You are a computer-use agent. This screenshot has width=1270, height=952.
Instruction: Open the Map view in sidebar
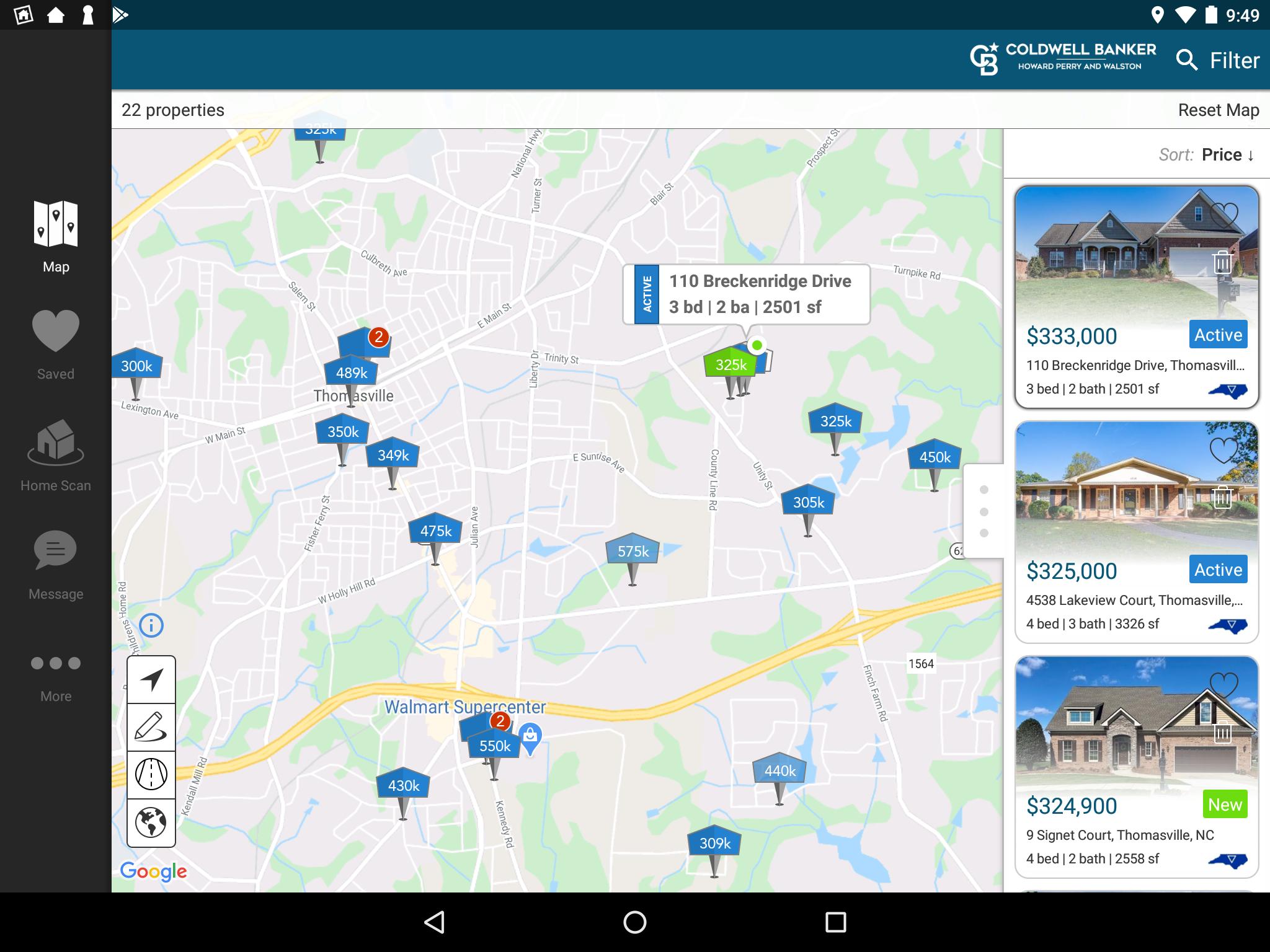56,237
